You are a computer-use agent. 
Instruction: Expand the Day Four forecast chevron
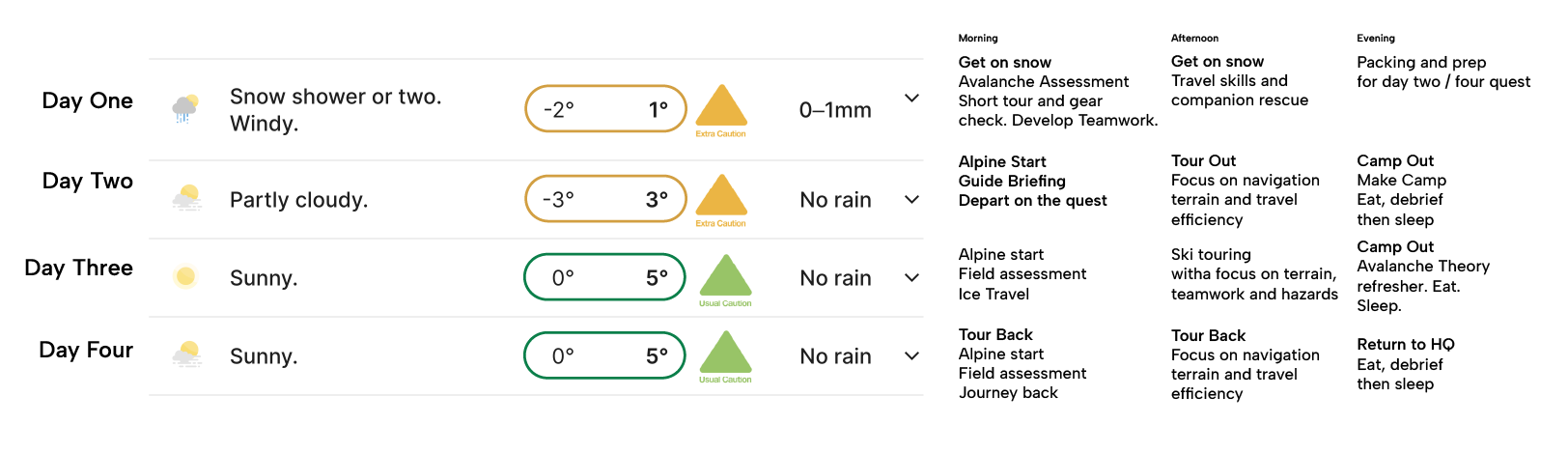[911, 356]
